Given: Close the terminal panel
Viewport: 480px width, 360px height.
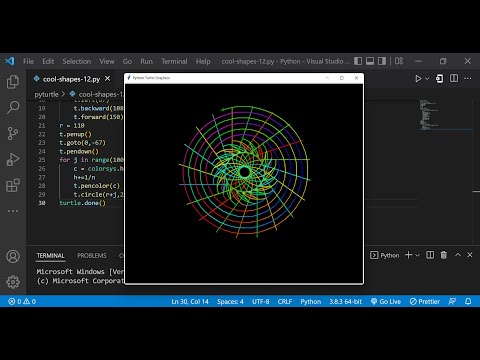Looking at the screenshot, I should click(470, 255).
